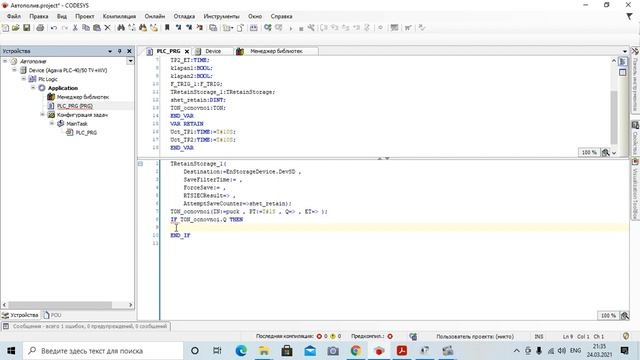Viewport: 640px width, 360px height.
Task: Close the Devices panel
Action: coord(129,51)
